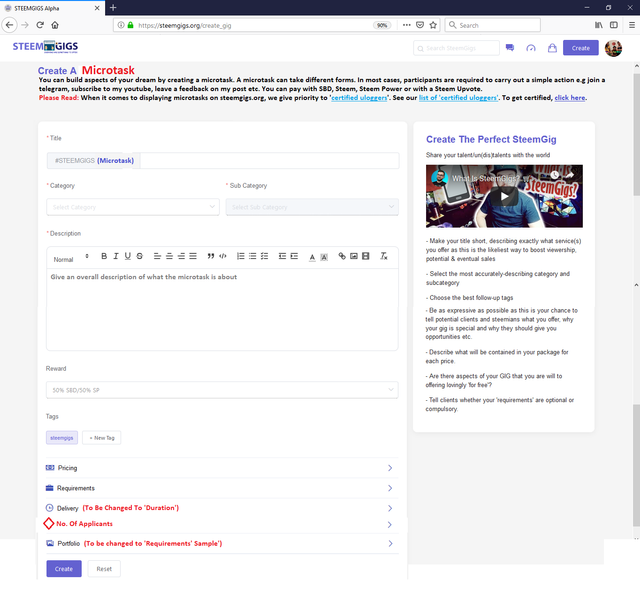
Task: Click into the description text area
Action: pyautogui.click(x=222, y=309)
